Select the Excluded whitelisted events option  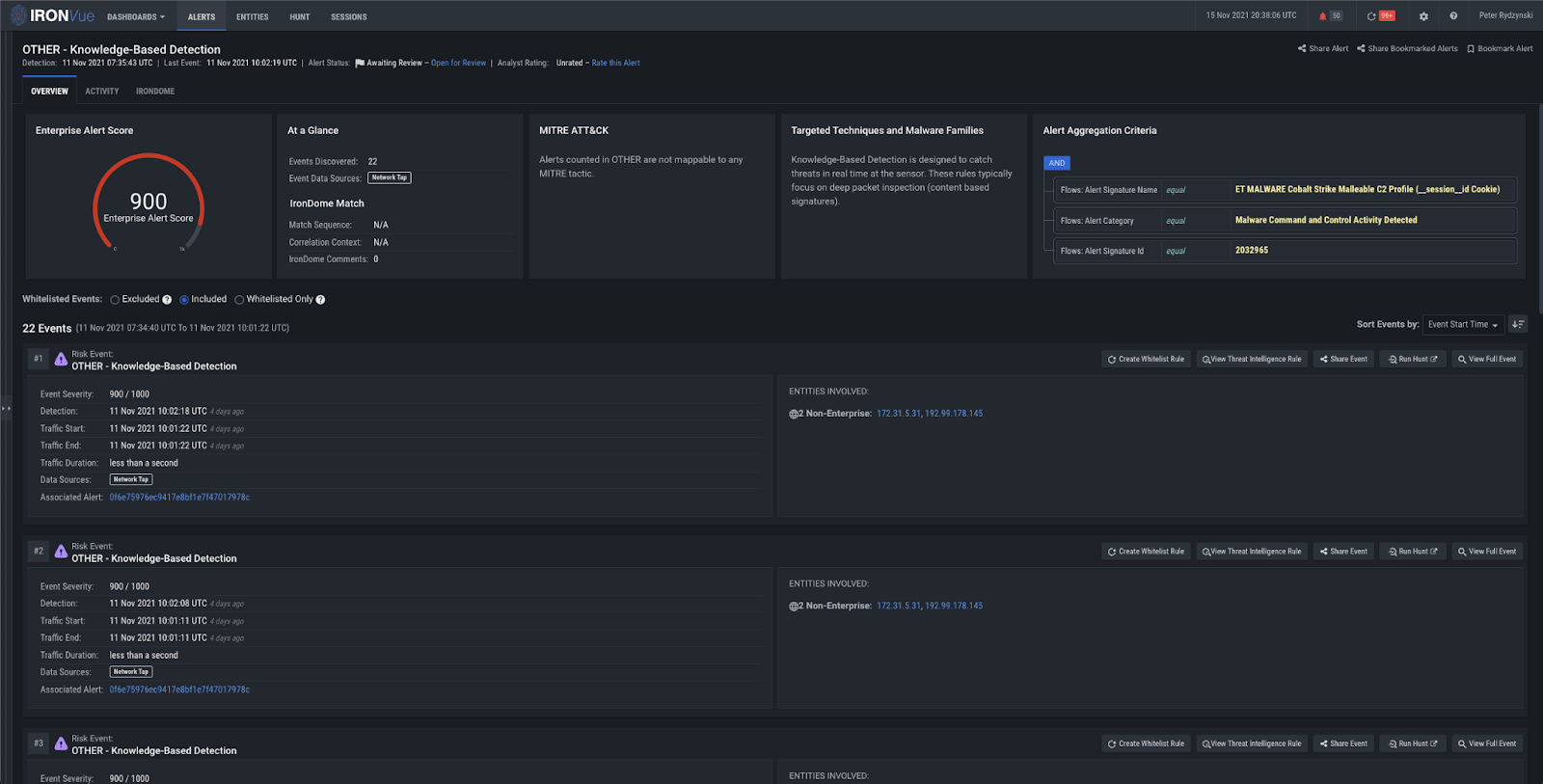click(115, 300)
